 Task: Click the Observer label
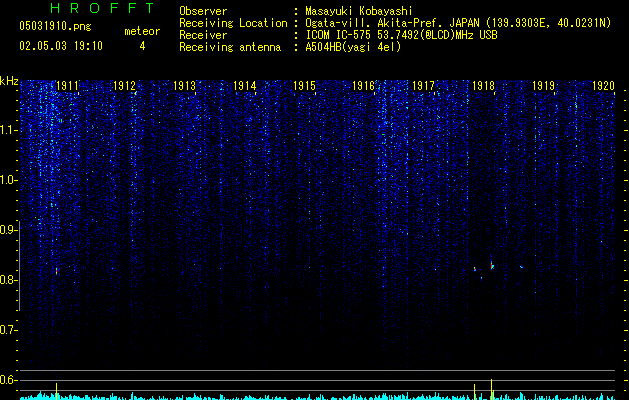tap(203, 11)
